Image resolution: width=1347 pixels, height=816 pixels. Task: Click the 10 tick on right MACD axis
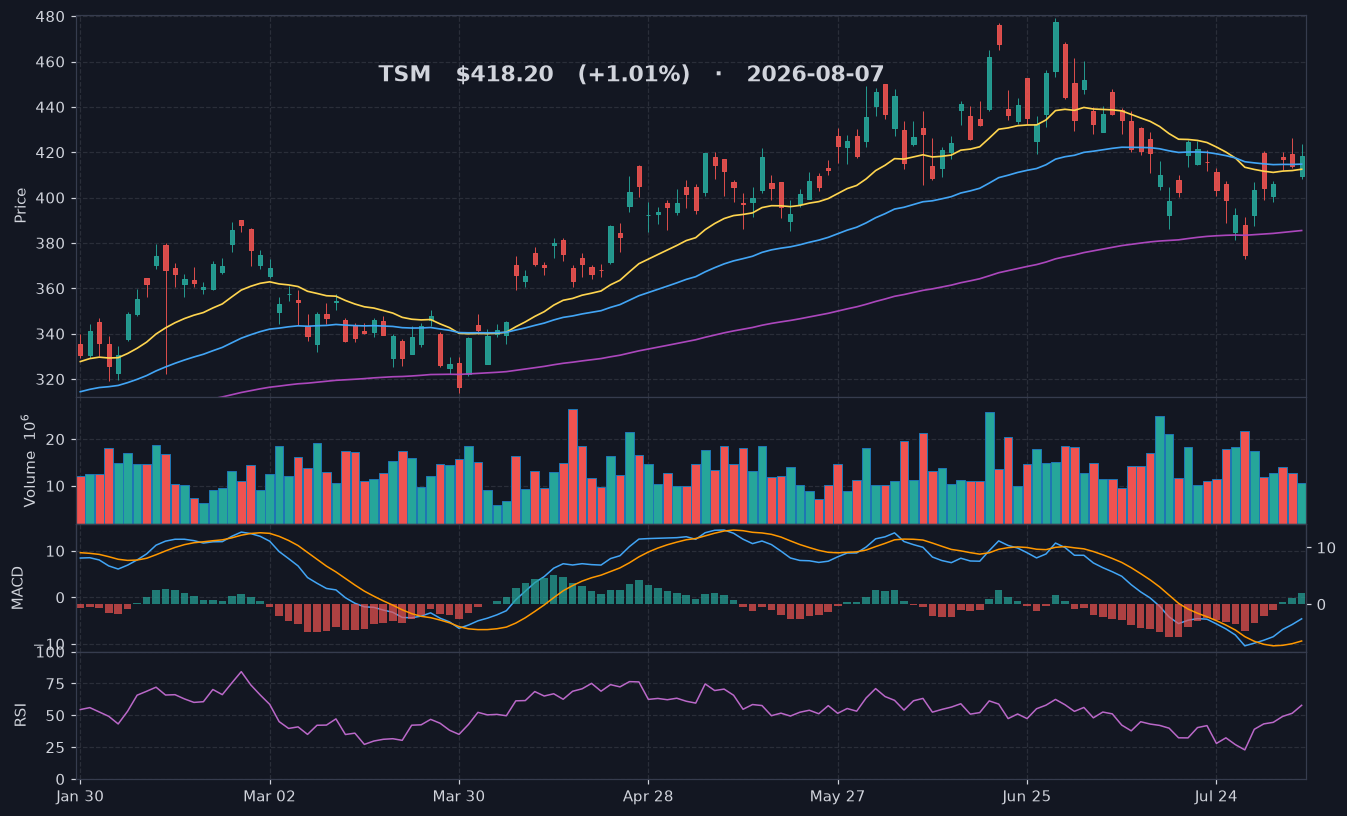tap(1326, 548)
